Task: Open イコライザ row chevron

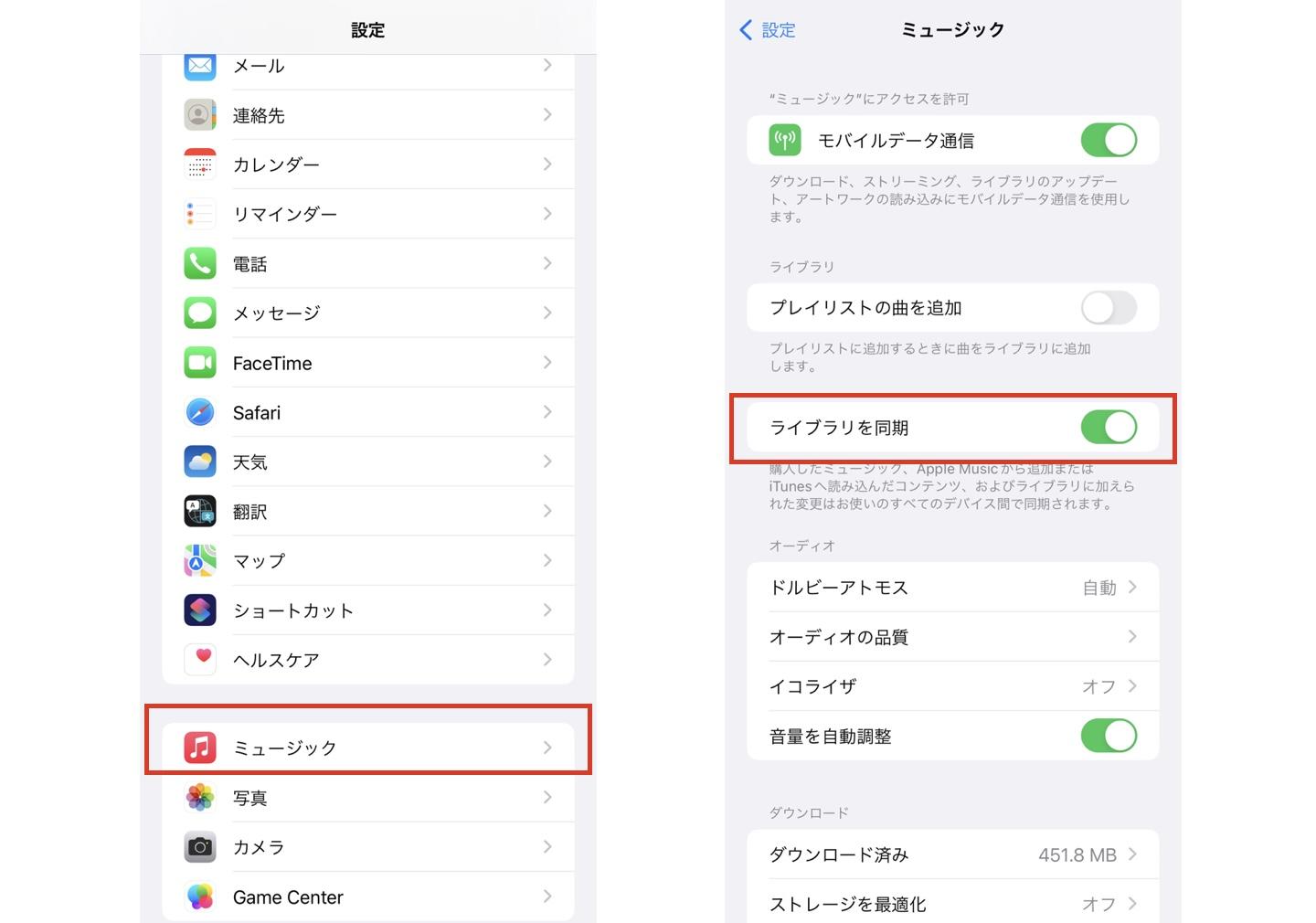Action: coord(1132,685)
